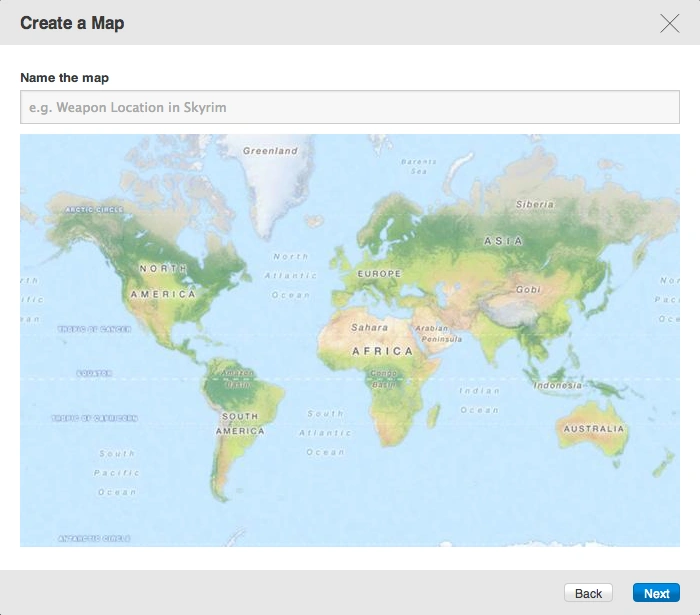Click the Siberia label on the map
Screen dimensions: 700x615
[x=534, y=204]
